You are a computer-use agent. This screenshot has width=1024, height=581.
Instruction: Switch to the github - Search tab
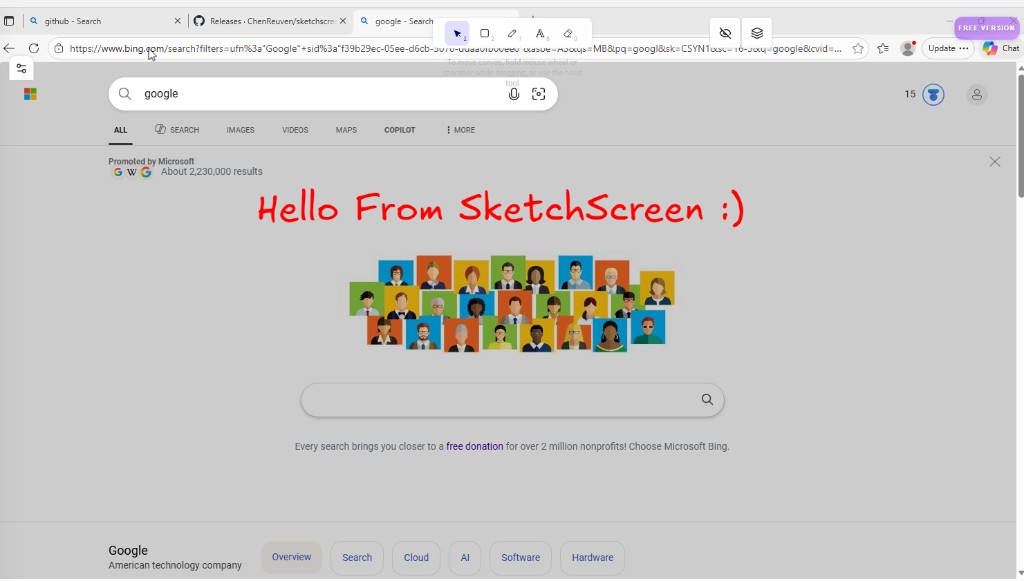[x=104, y=21]
